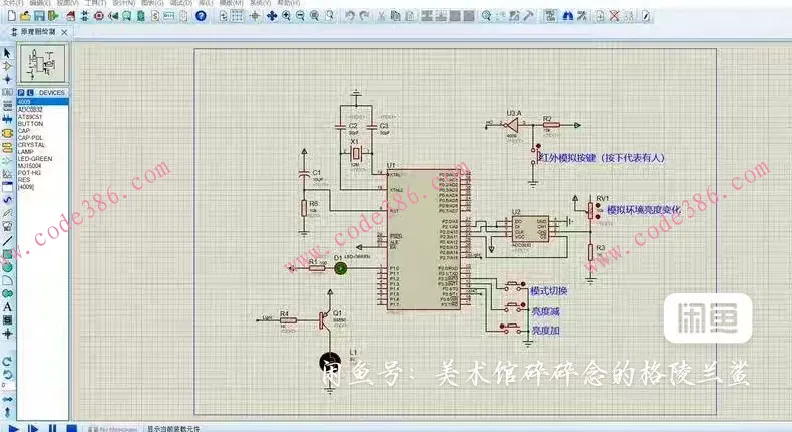The height and width of the screenshot is (432, 792).
Task: Activate component mode tool
Action: [7, 66]
